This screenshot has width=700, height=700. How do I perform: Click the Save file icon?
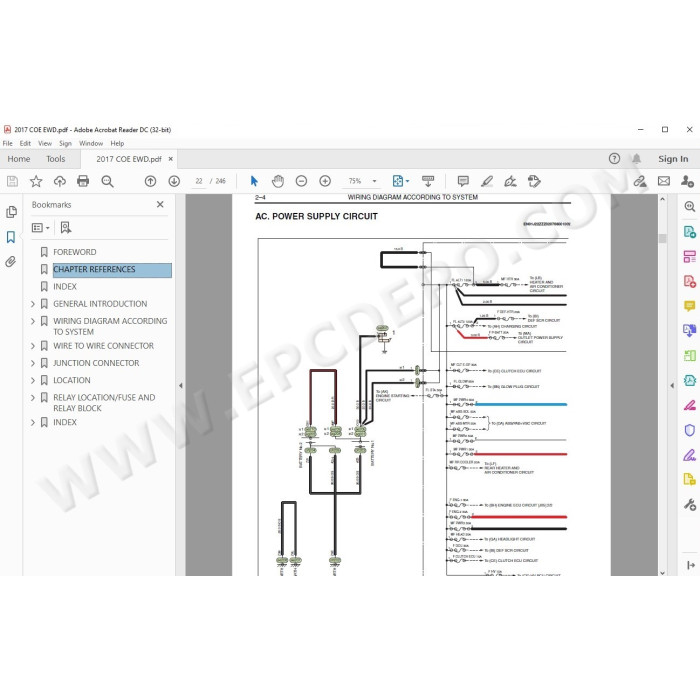pyautogui.click(x=12, y=181)
